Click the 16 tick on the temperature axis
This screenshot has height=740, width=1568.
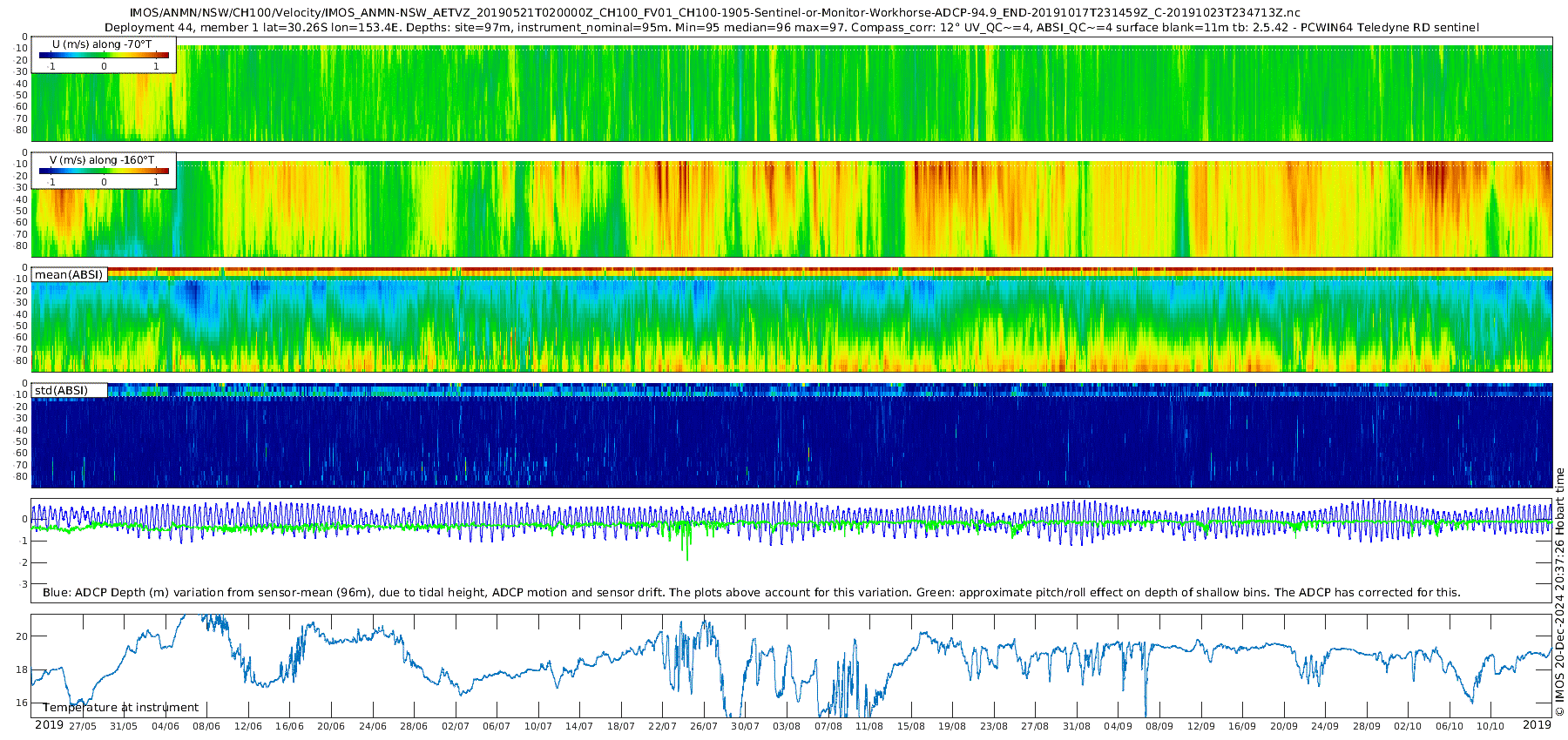[22, 703]
